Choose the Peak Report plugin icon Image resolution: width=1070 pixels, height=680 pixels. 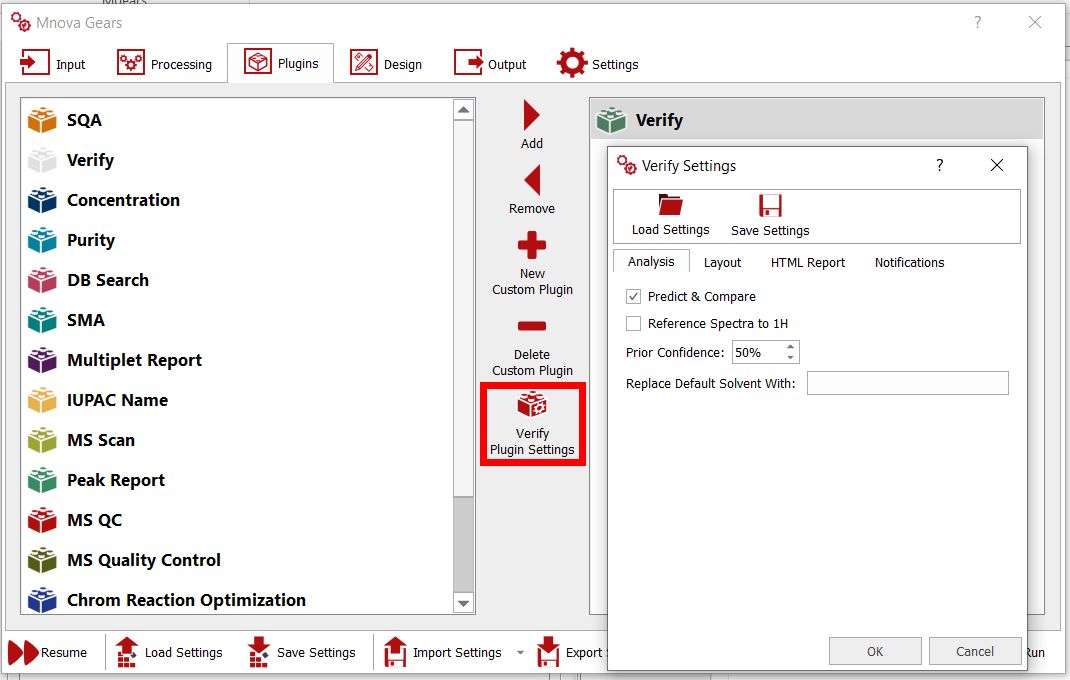coord(42,480)
